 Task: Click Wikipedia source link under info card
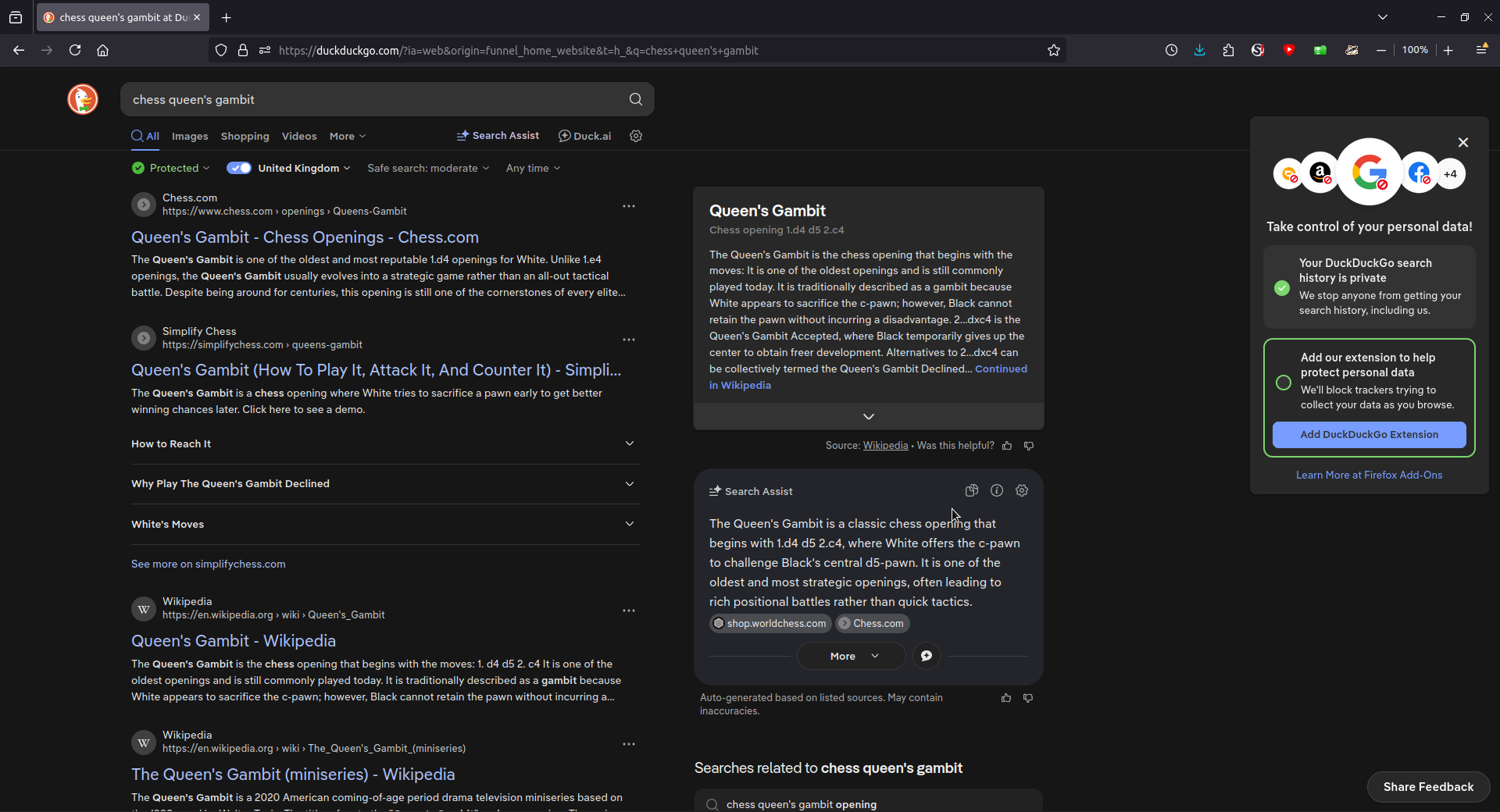click(x=885, y=446)
